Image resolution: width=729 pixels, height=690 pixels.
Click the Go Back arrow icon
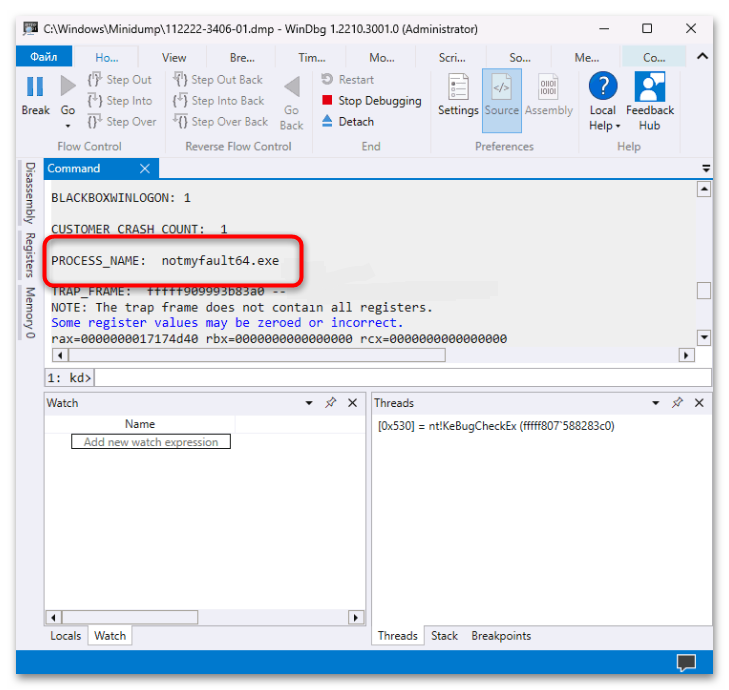coord(292,87)
